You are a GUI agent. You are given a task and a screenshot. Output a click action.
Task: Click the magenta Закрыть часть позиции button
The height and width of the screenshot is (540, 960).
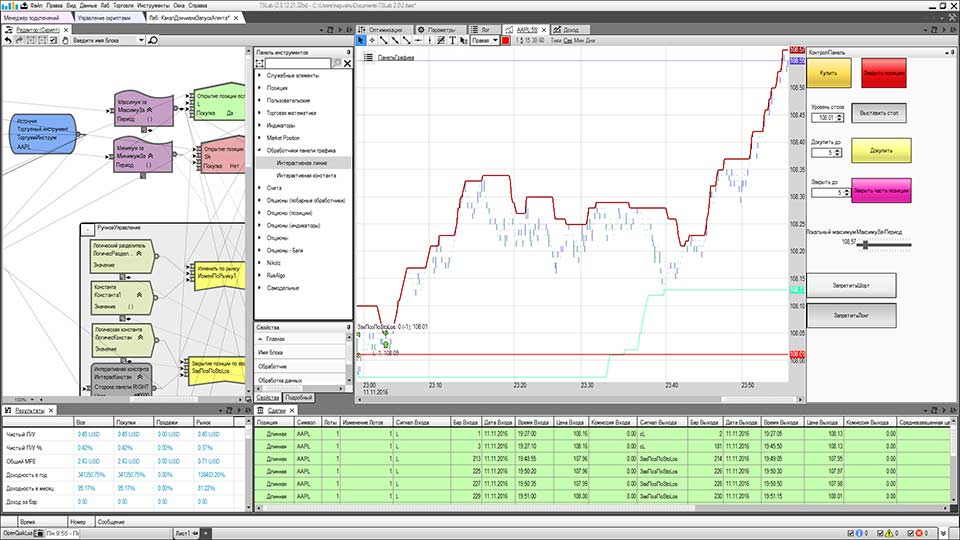pyautogui.click(x=881, y=191)
